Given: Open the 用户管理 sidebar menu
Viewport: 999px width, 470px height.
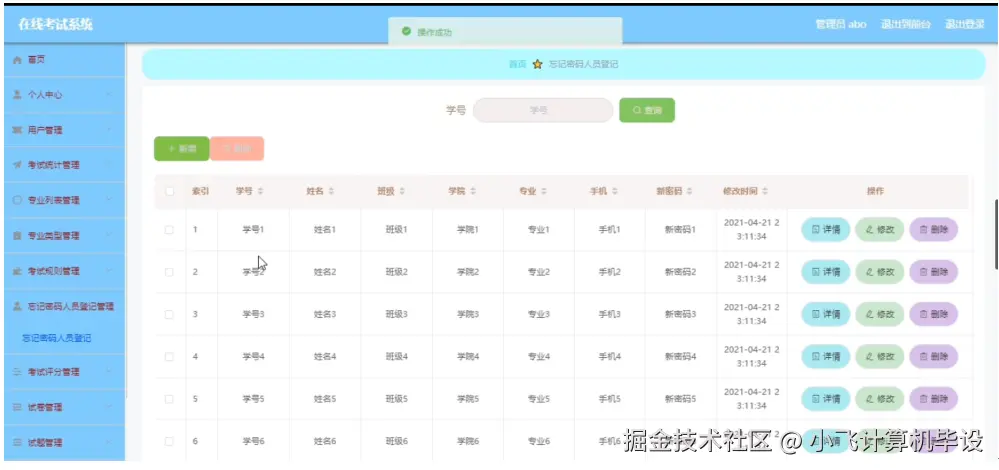Looking at the screenshot, I should point(64,130).
